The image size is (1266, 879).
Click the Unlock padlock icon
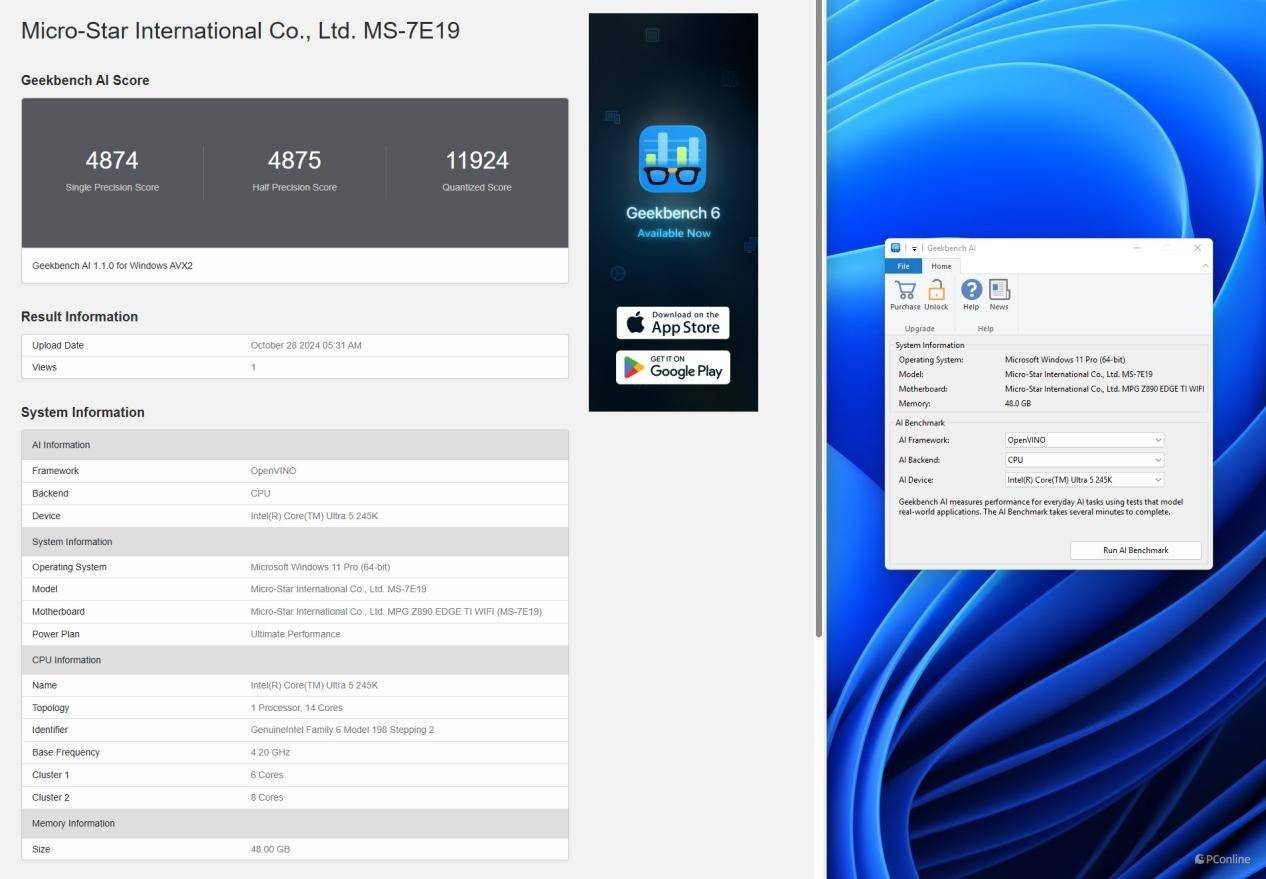click(936, 291)
